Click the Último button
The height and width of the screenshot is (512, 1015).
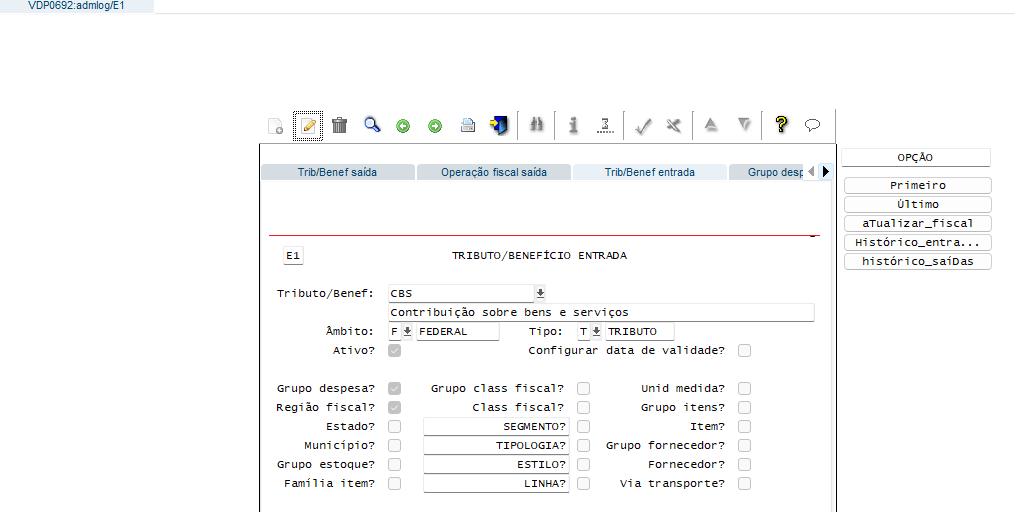tap(917, 204)
